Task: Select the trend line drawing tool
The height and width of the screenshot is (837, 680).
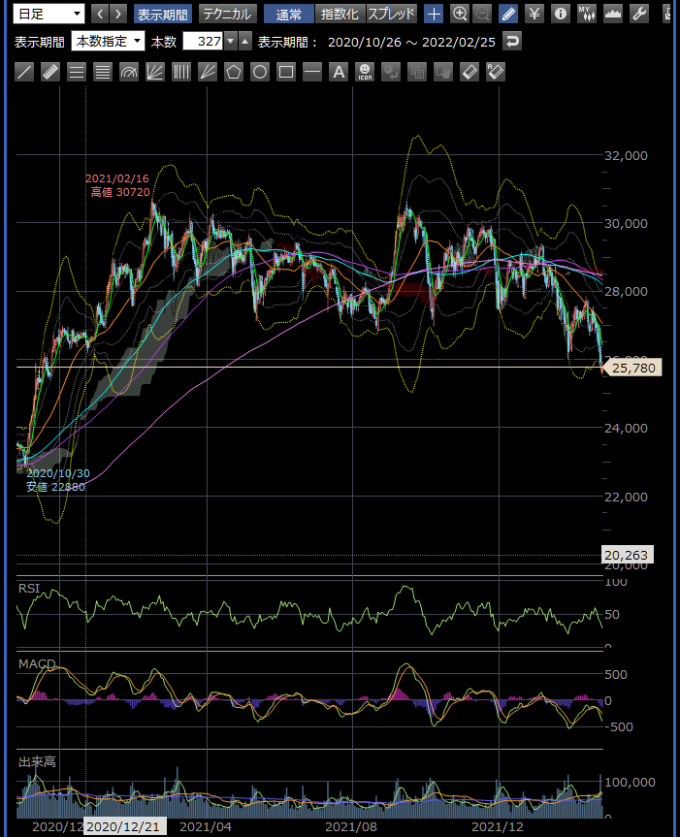Action: pos(24,72)
